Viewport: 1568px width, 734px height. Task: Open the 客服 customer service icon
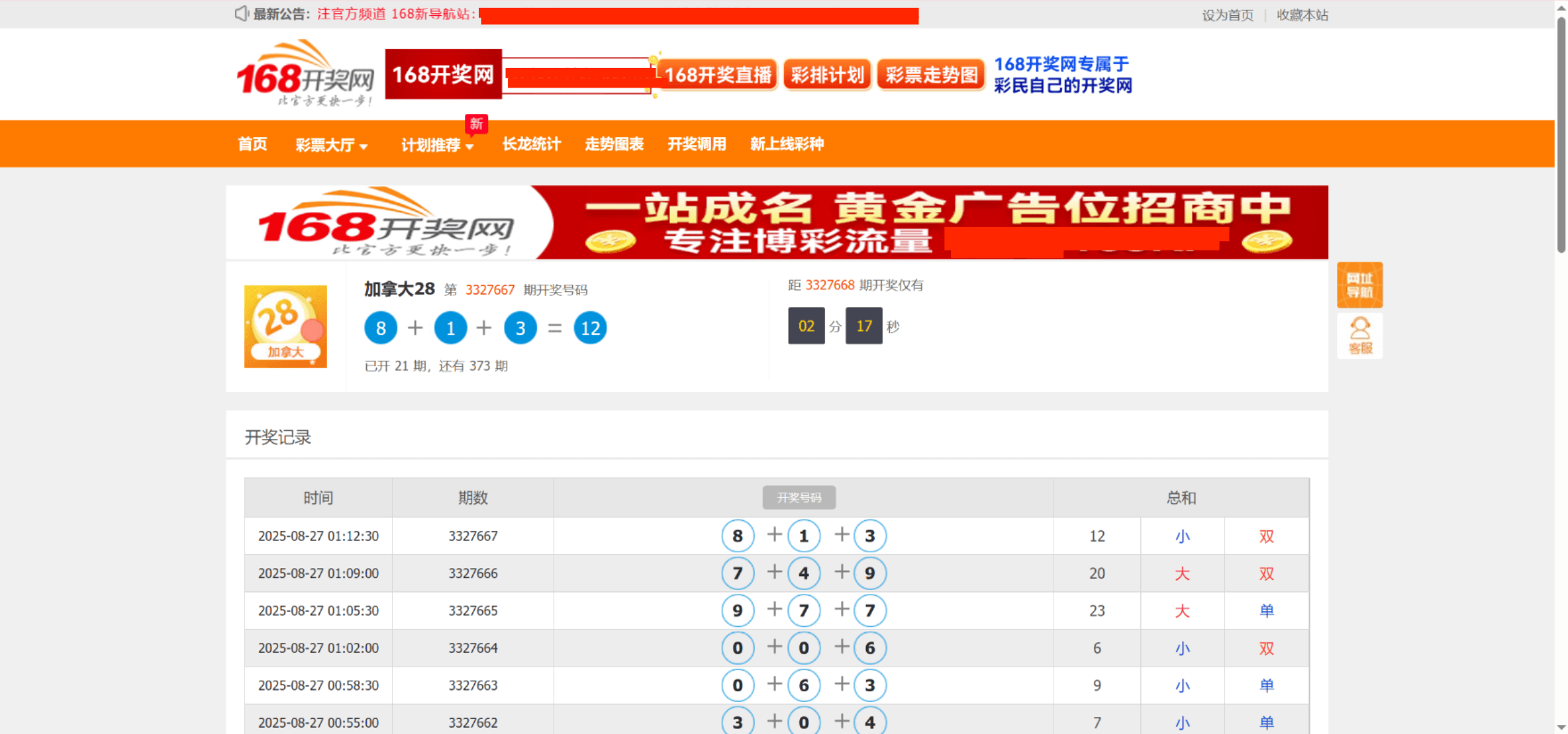click(x=1359, y=335)
